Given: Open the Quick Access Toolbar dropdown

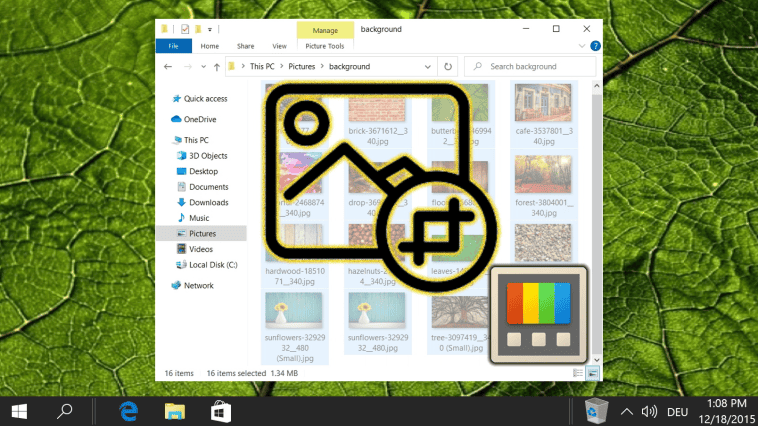Looking at the screenshot, I should point(210,29).
